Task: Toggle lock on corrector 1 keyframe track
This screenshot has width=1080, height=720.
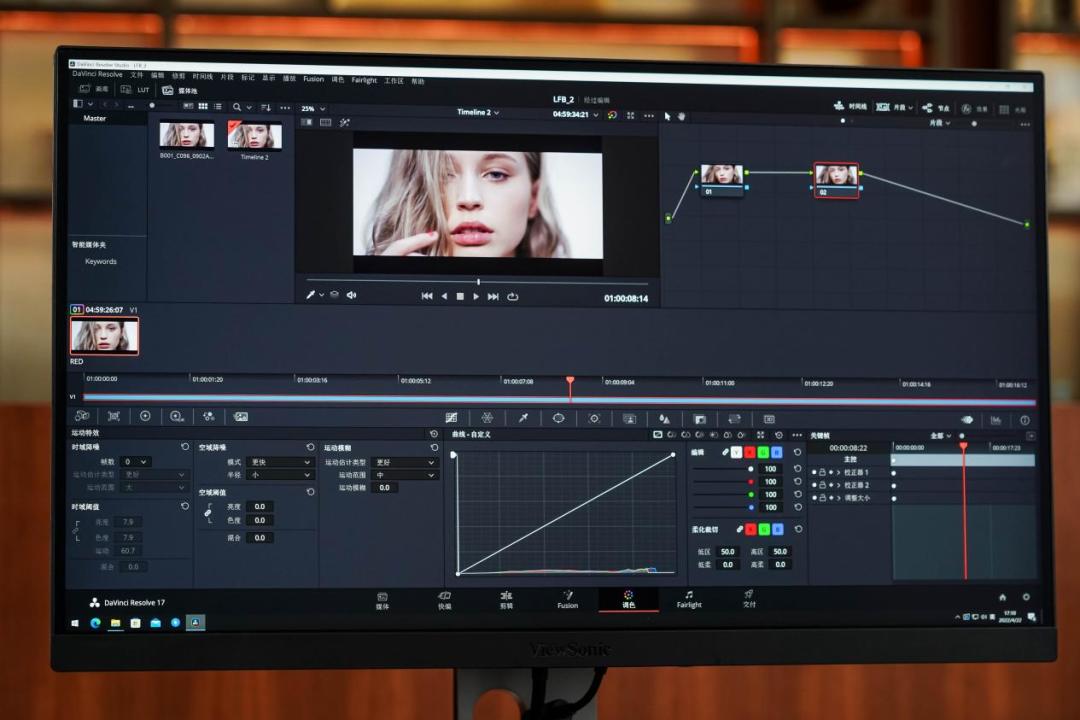Action: (x=822, y=473)
